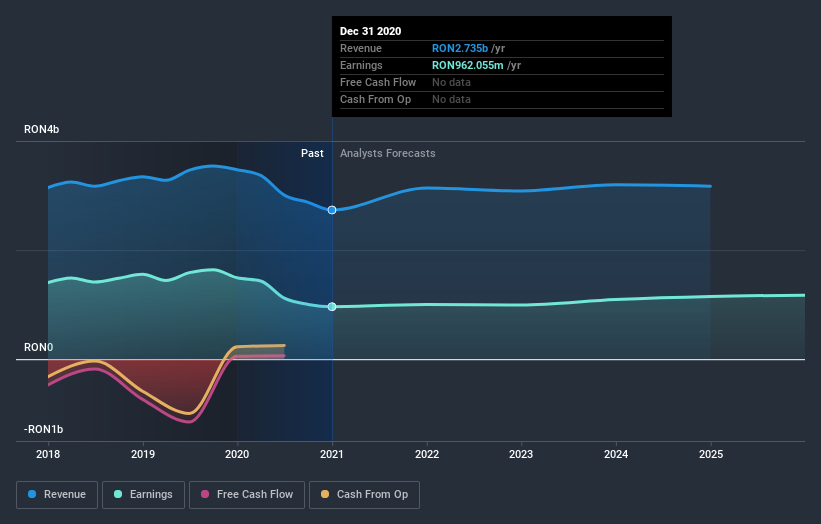
Task: Click the 2025 x-axis label
Action: click(711, 454)
